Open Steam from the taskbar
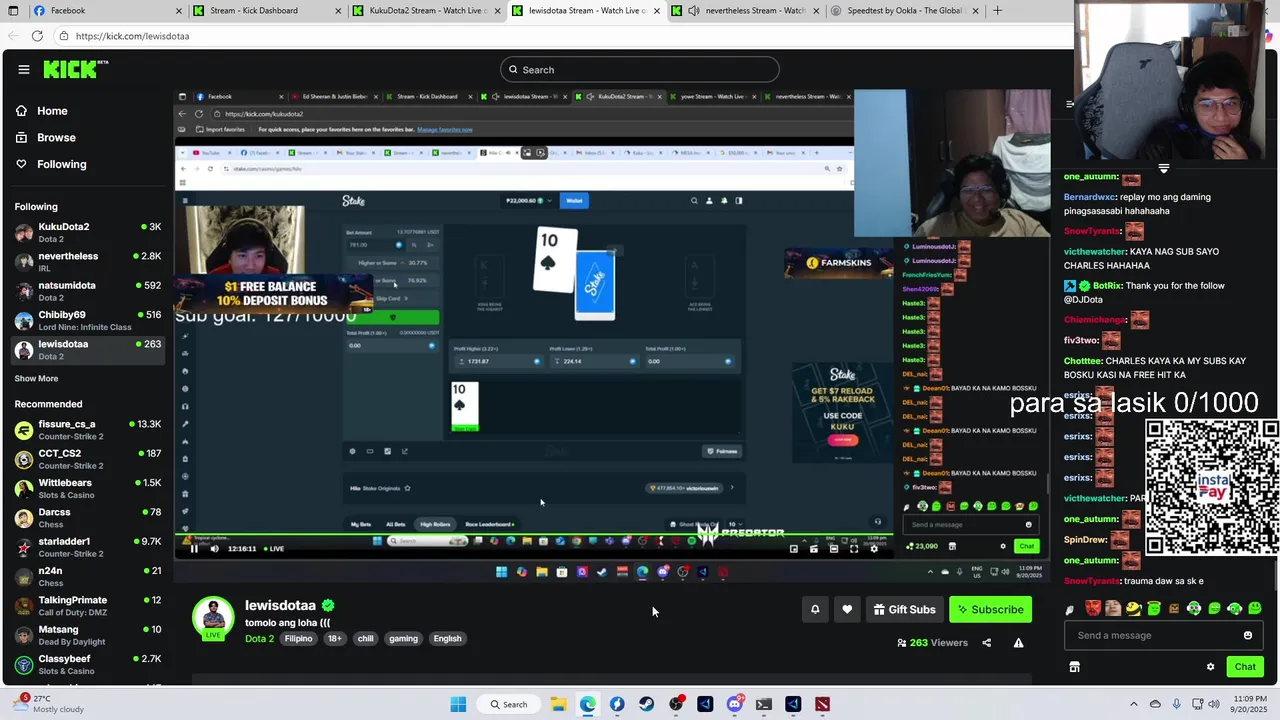1280x720 pixels. coord(646,704)
